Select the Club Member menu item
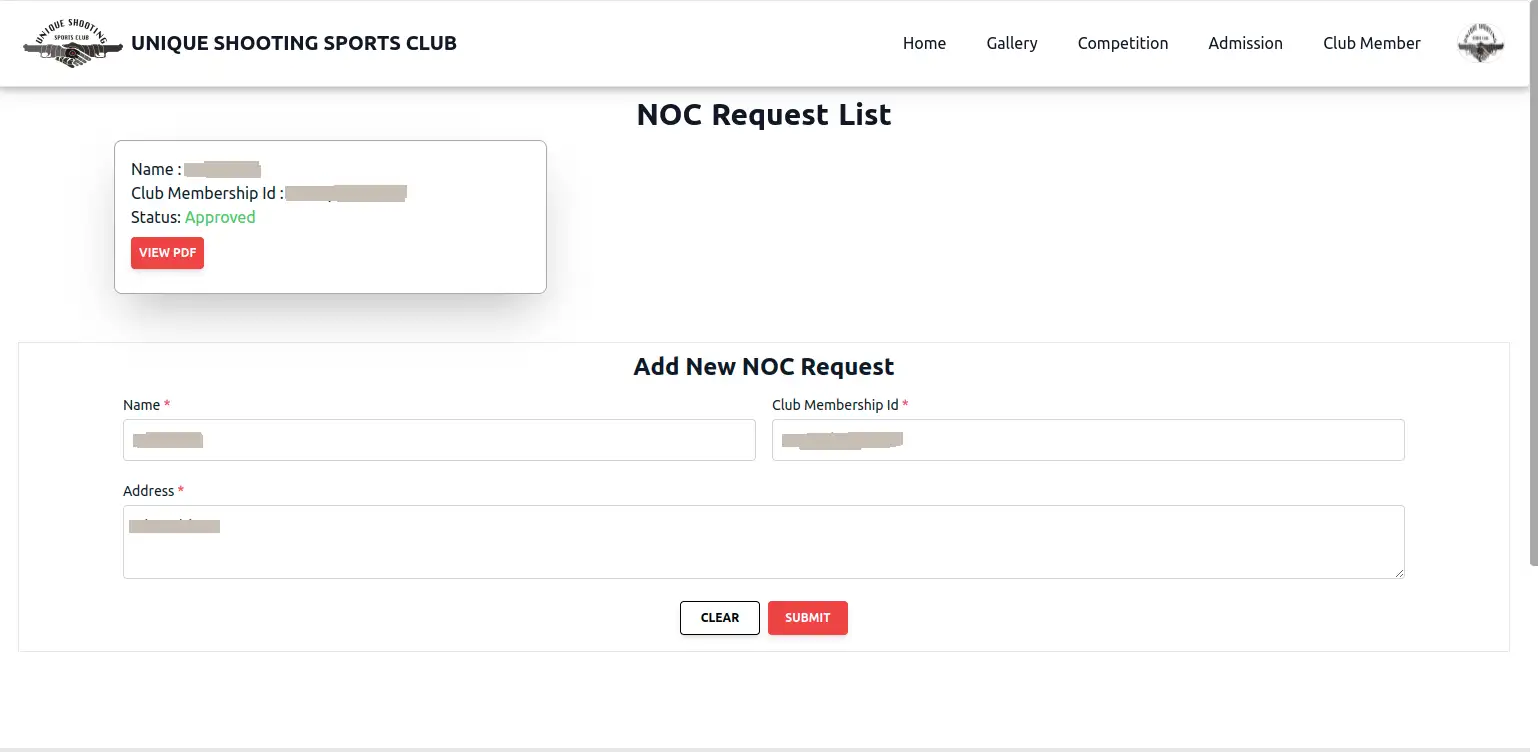The image size is (1538, 752). (1371, 43)
